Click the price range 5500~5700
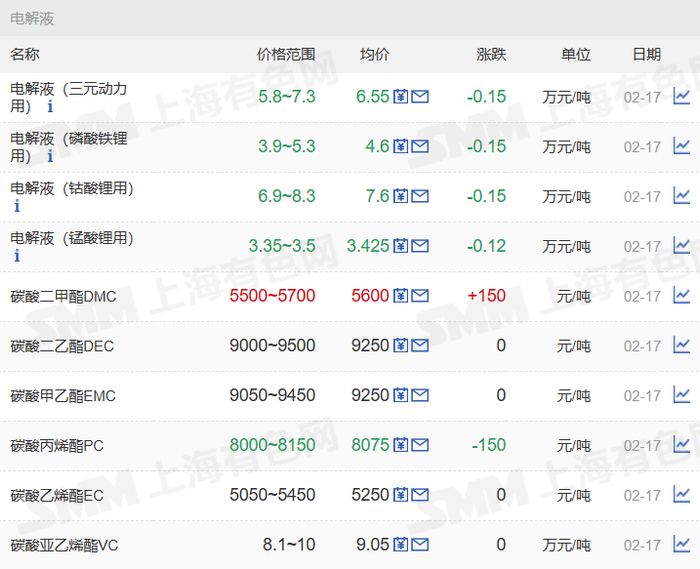 (x=272, y=295)
